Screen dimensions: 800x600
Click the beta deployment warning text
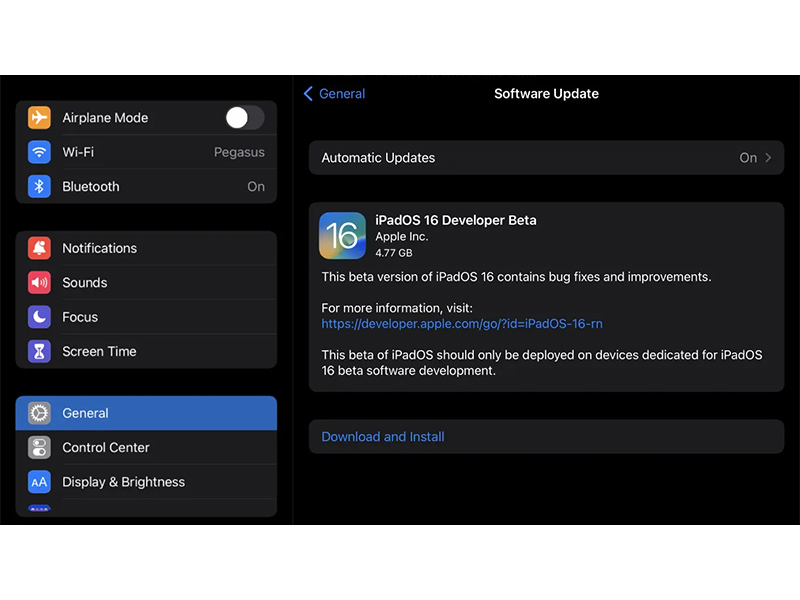542,363
